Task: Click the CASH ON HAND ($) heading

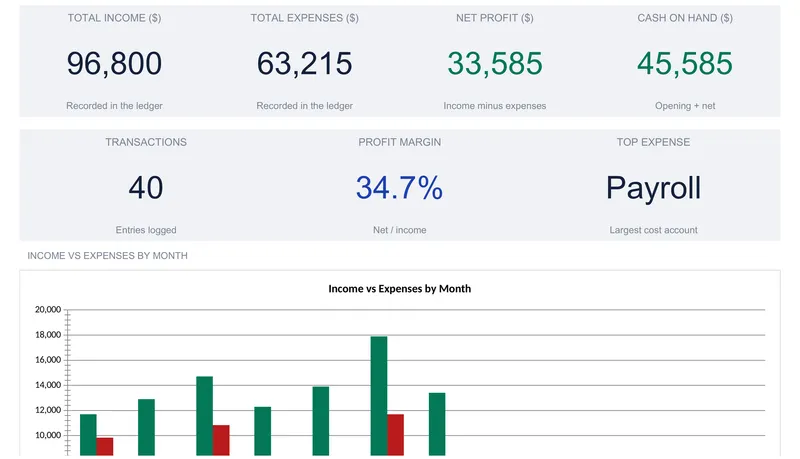Action: [685, 18]
